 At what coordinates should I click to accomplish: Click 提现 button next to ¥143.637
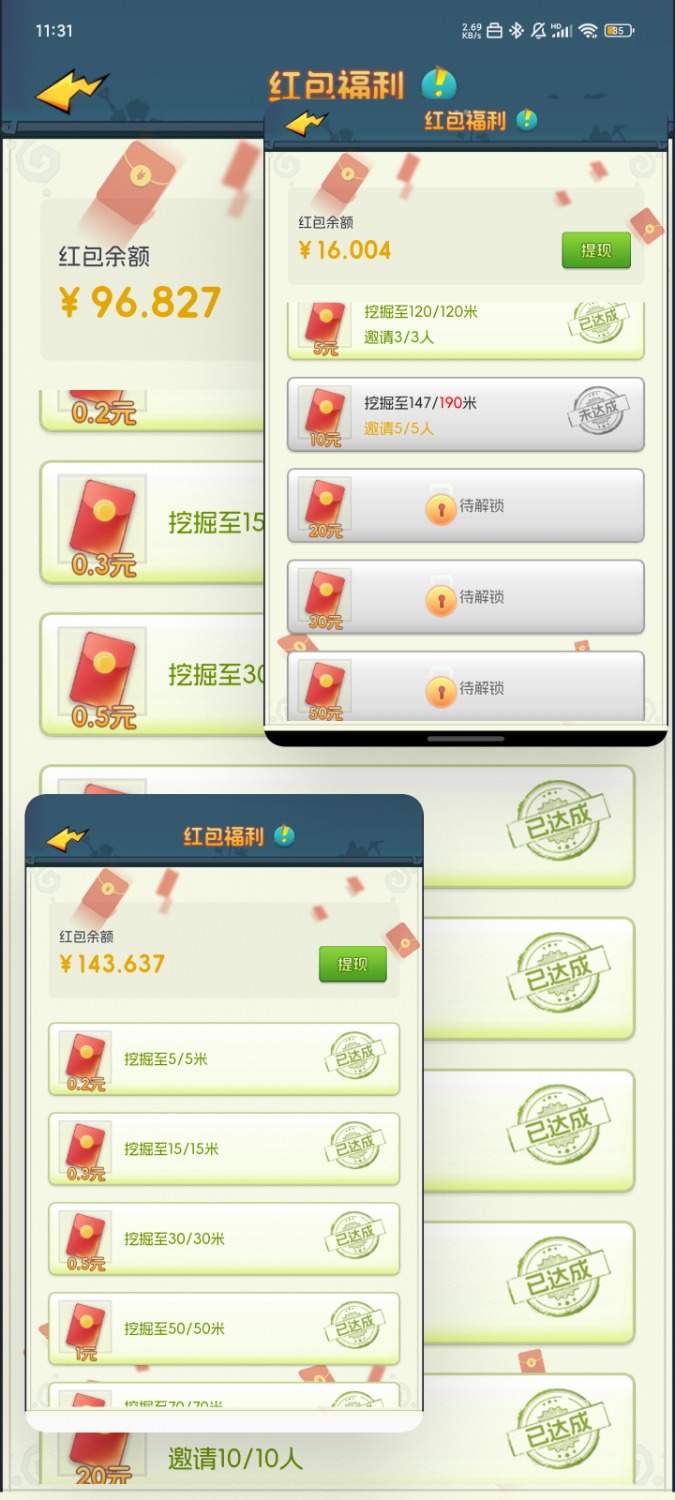point(353,964)
